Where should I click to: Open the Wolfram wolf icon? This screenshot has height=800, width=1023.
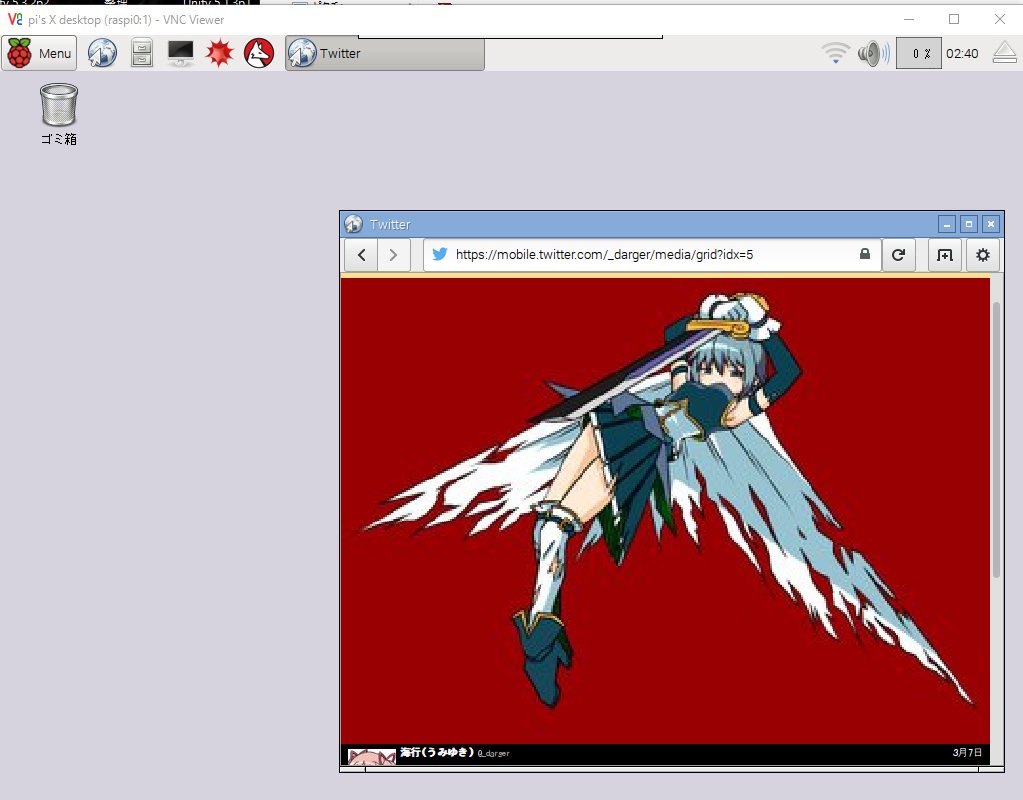pyautogui.click(x=259, y=53)
